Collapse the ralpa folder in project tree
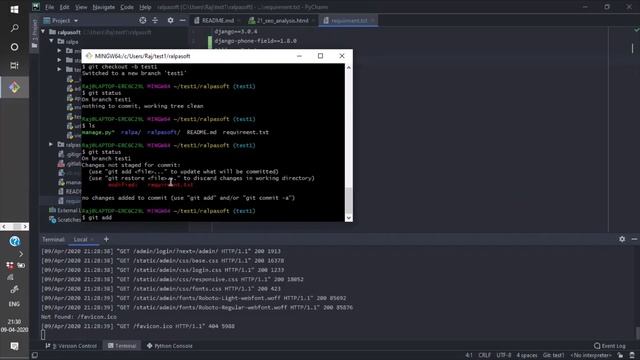The width and height of the screenshot is (640, 360). pos(51,41)
